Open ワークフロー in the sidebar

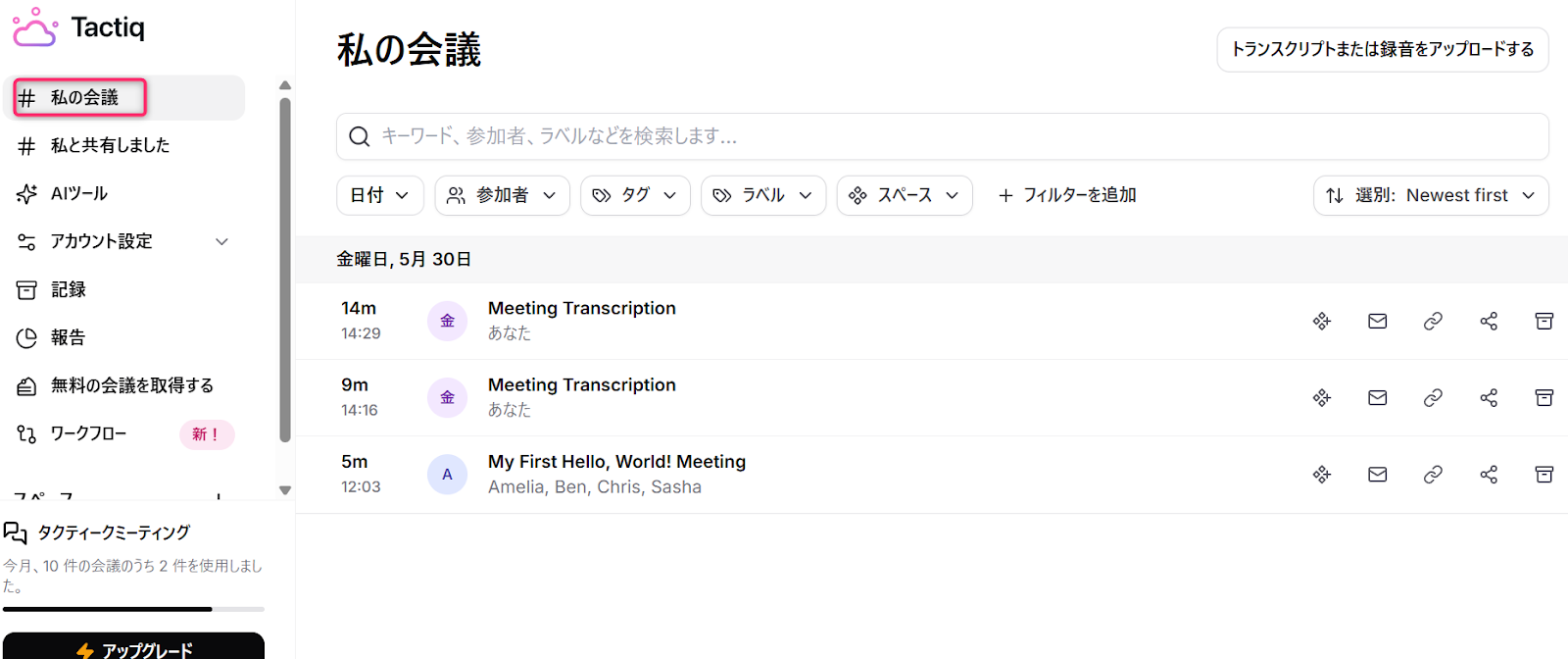(88, 433)
